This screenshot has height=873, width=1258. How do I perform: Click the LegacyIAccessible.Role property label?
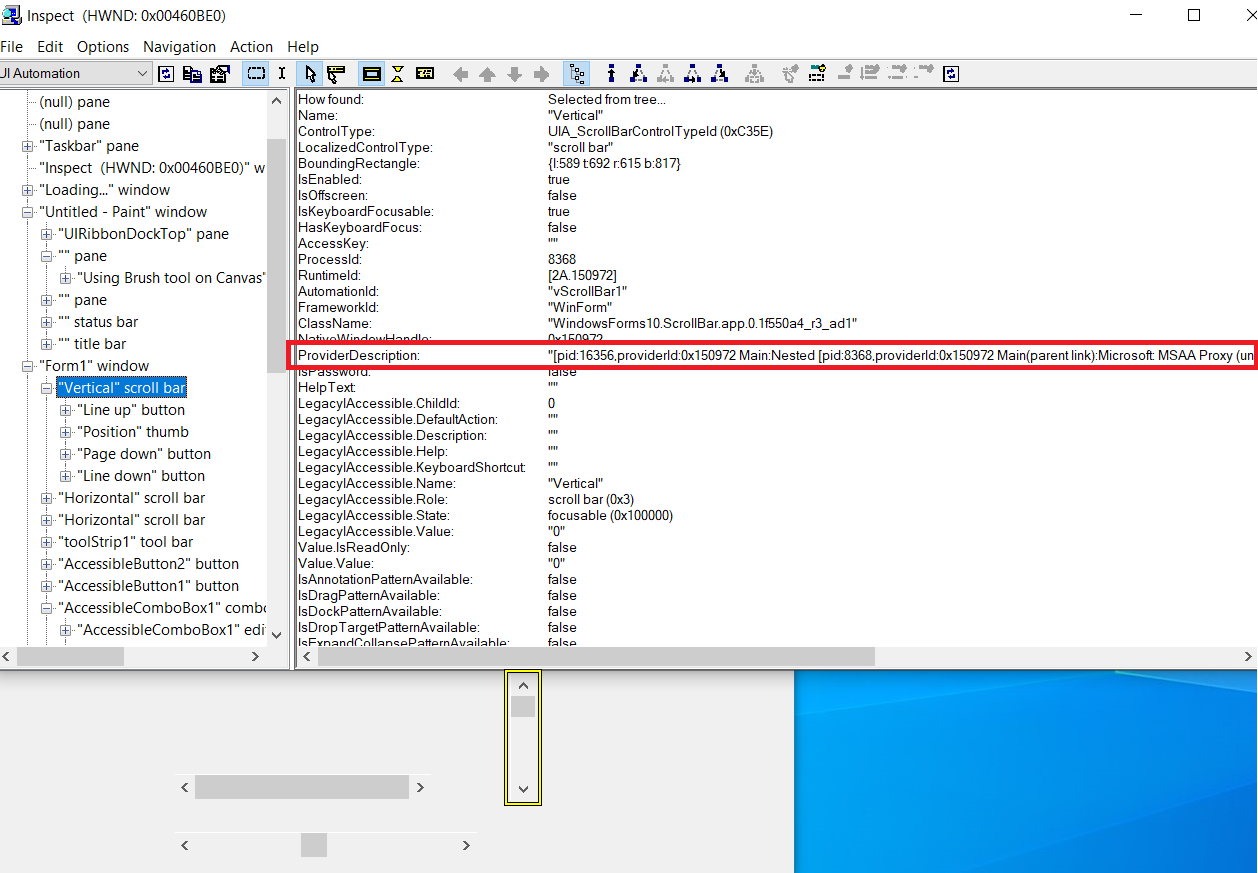click(372, 499)
